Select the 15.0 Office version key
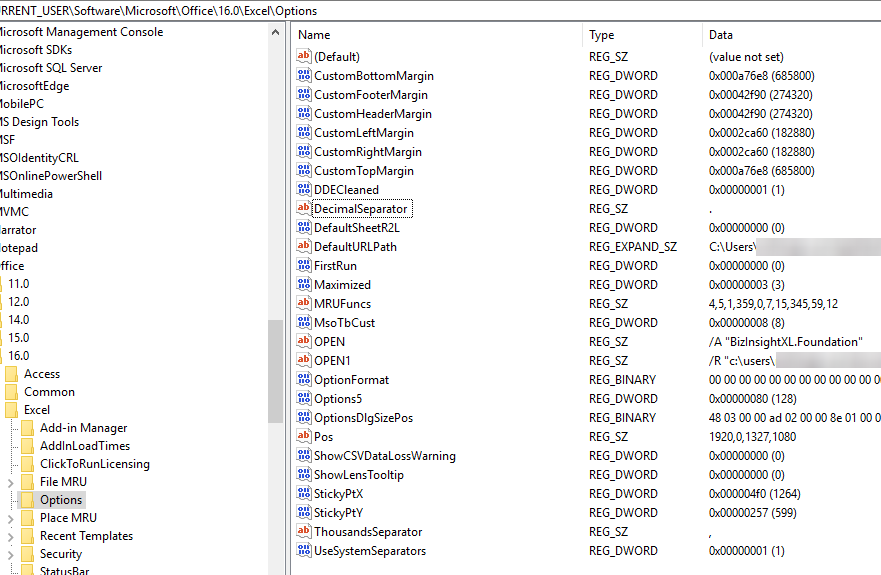The height and width of the screenshot is (575, 881). (x=19, y=338)
